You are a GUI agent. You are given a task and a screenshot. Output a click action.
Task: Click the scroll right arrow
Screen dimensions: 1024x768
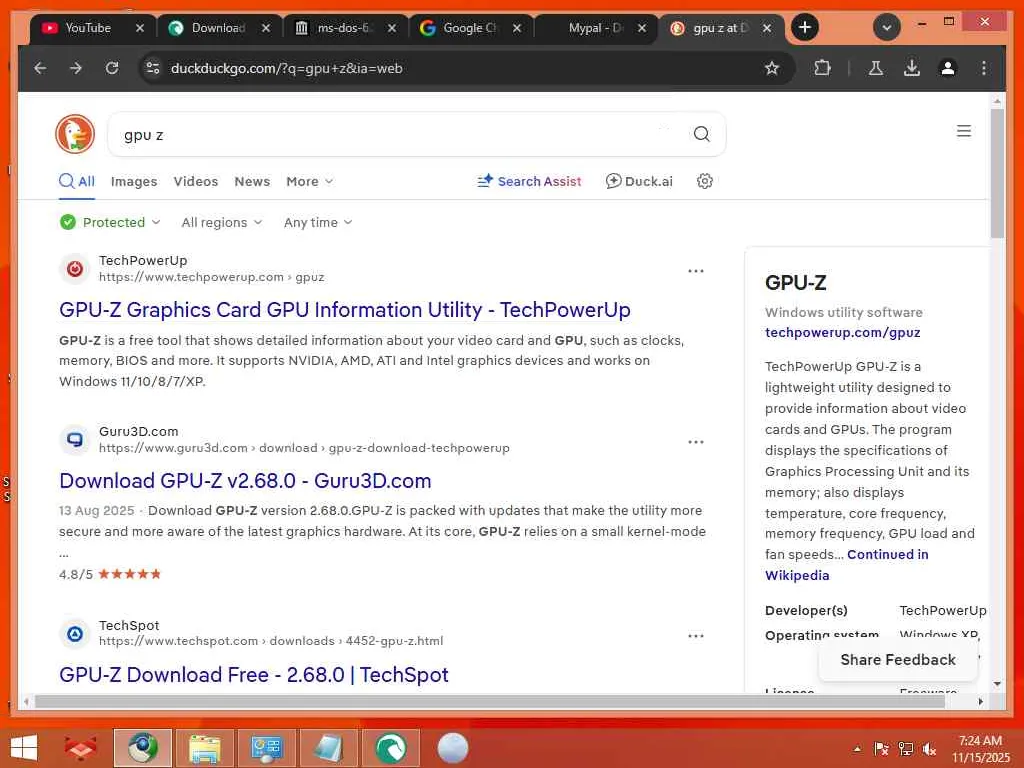981,701
